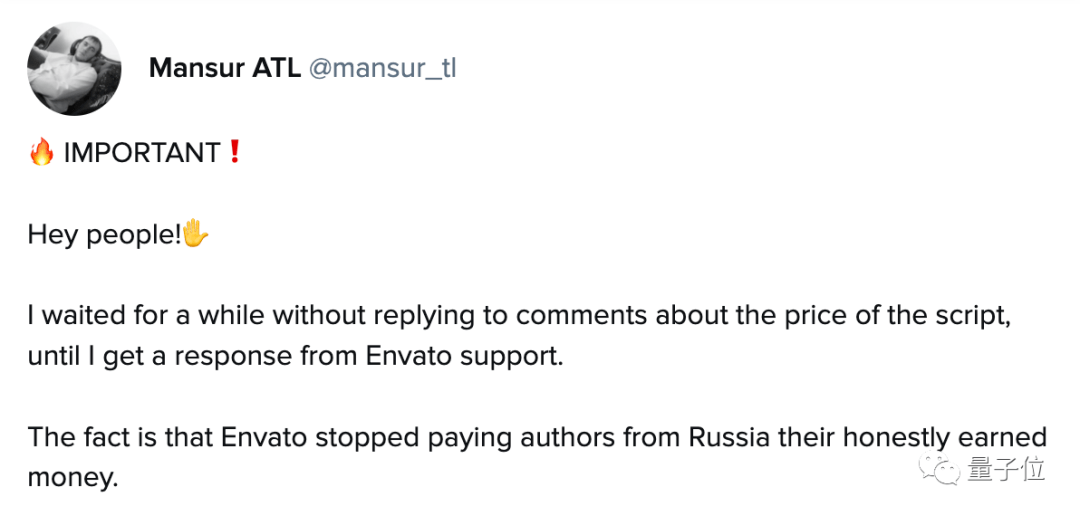Click the raised hand emoji
The image size is (1080, 516).
click(x=195, y=236)
